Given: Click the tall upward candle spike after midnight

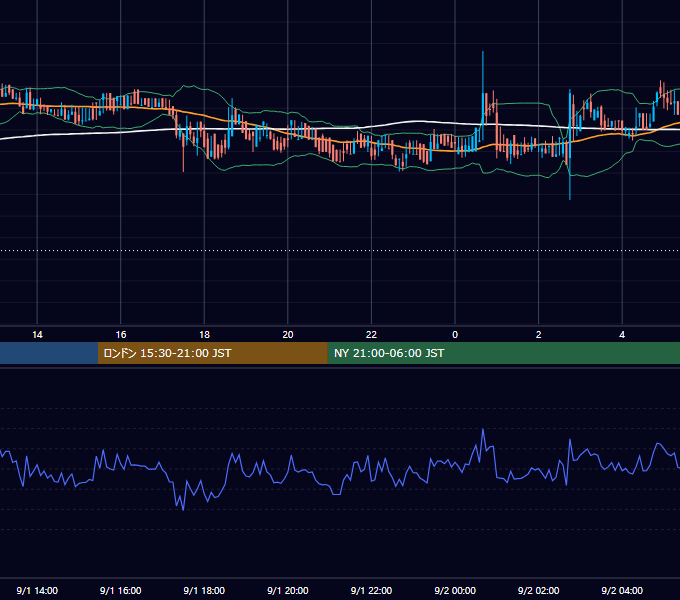Looking at the screenshot, I should 483,95.
